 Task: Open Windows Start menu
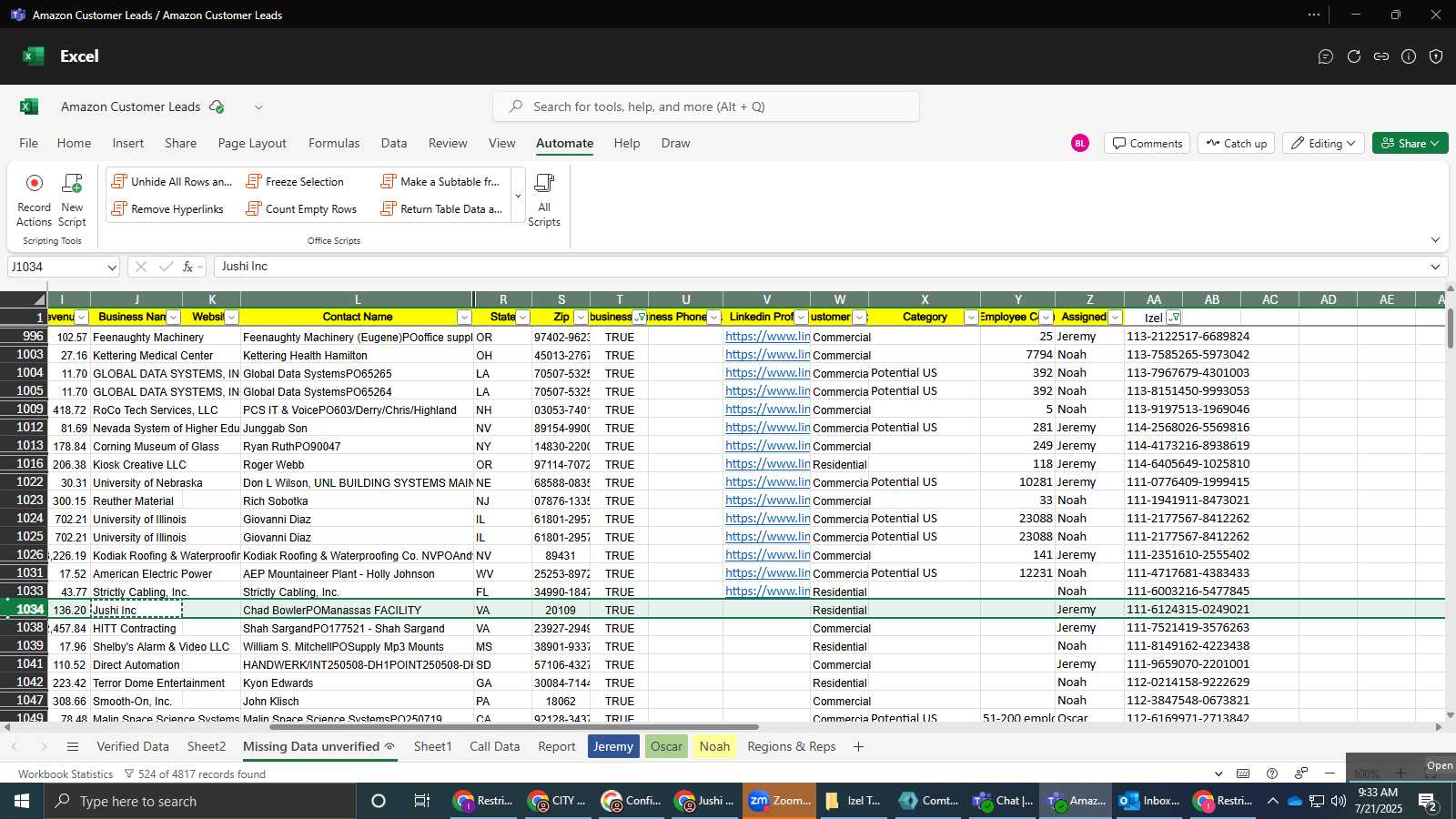pos(22,801)
